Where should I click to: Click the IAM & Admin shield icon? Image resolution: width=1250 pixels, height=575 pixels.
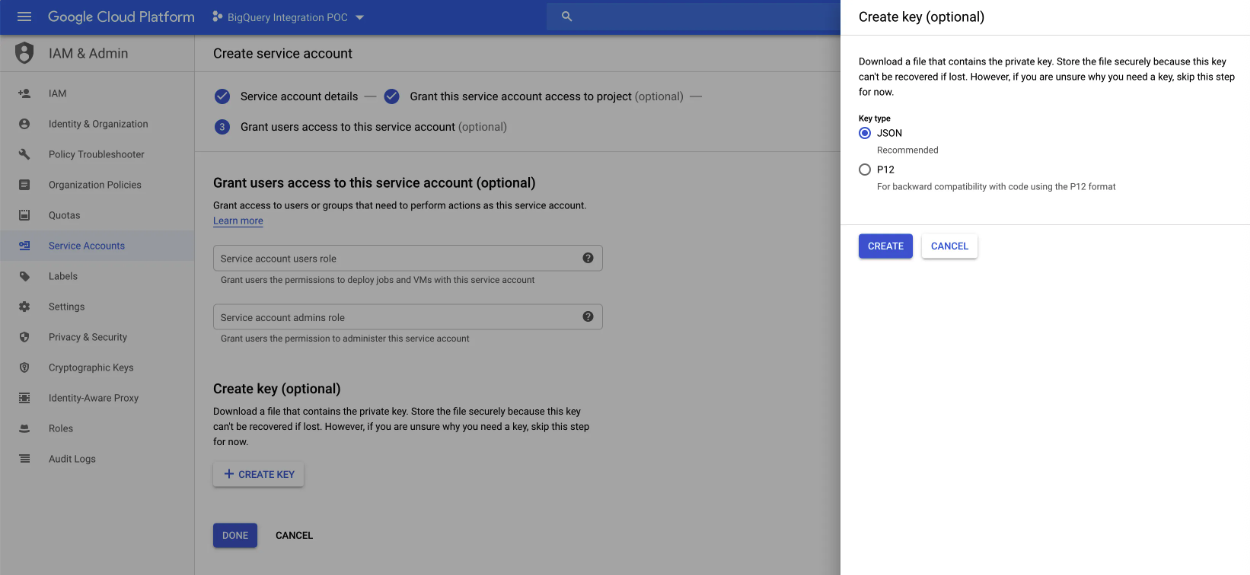click(x=24, y=53)
